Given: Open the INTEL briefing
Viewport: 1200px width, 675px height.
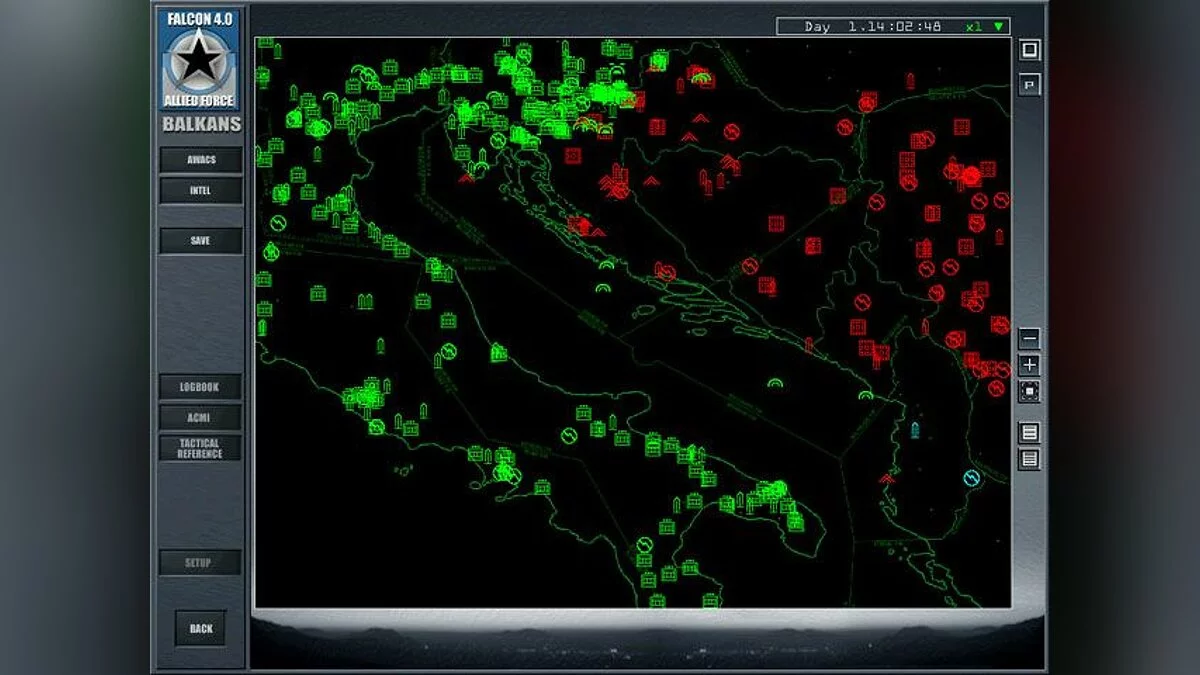Looking at the screenshot, I should (201, 191).
